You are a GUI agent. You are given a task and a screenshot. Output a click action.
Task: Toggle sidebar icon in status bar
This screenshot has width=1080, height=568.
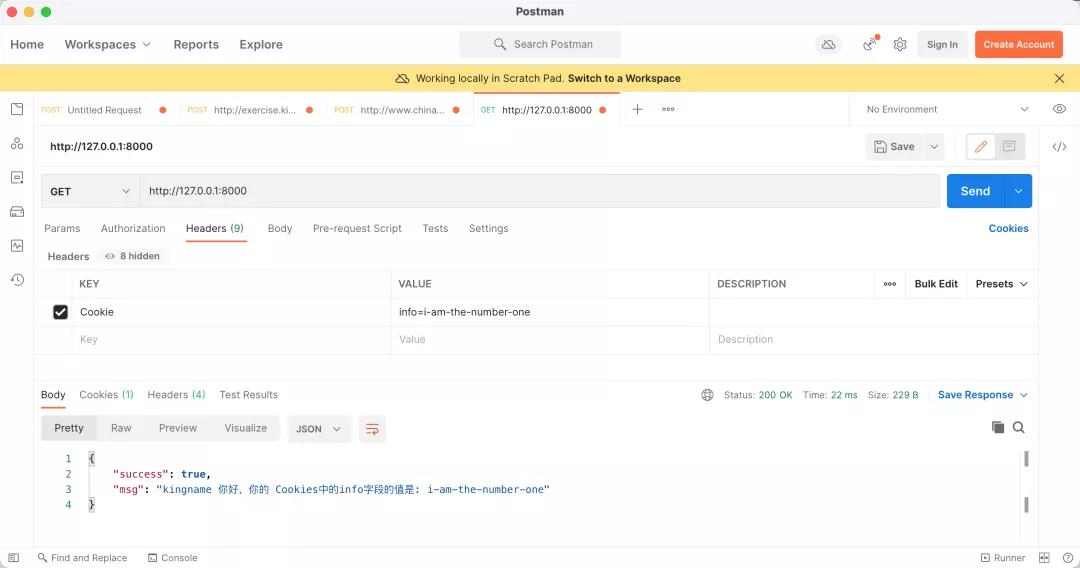[14, 558]
